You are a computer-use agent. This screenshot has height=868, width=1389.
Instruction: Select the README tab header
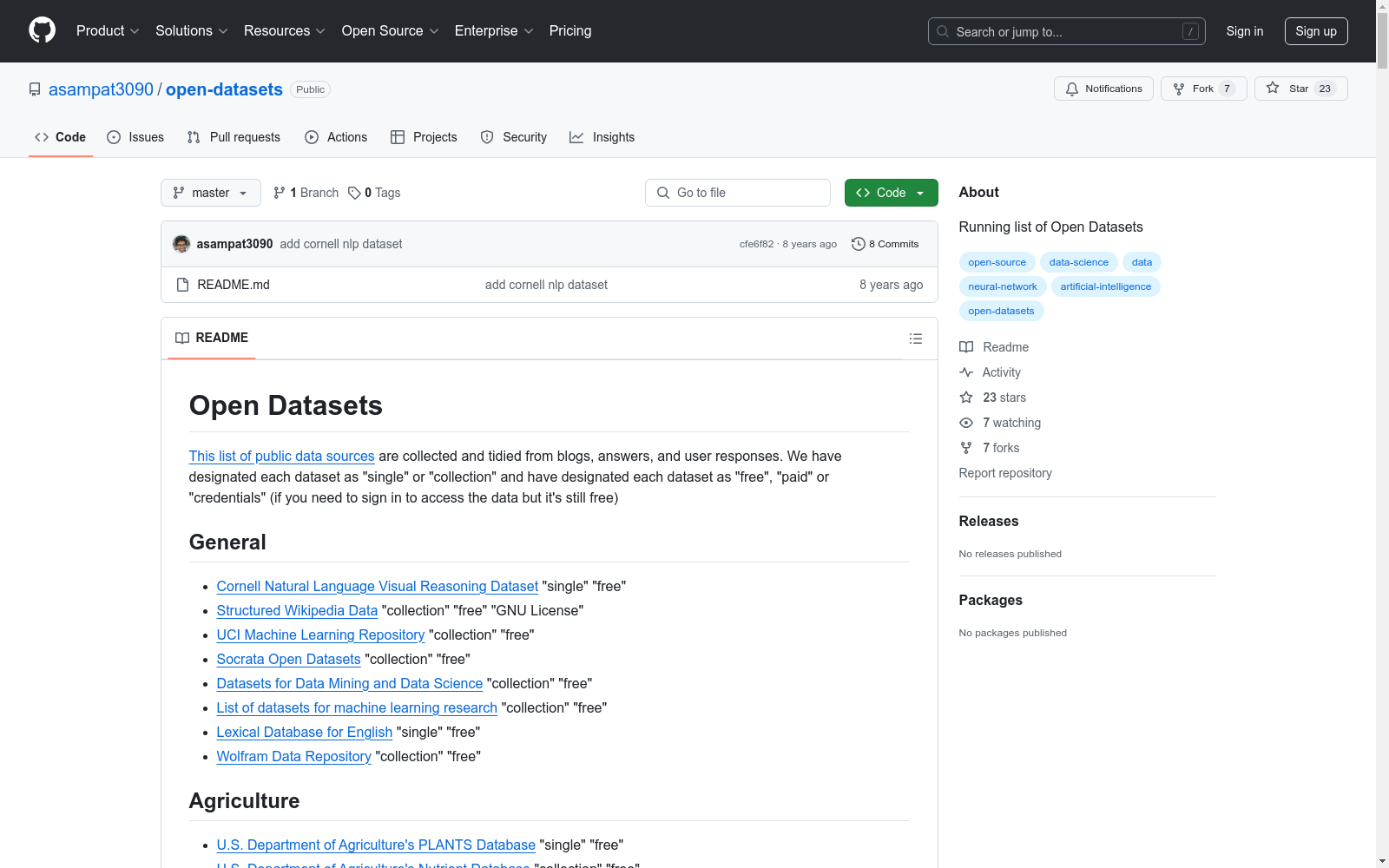[x=212, y=338]
